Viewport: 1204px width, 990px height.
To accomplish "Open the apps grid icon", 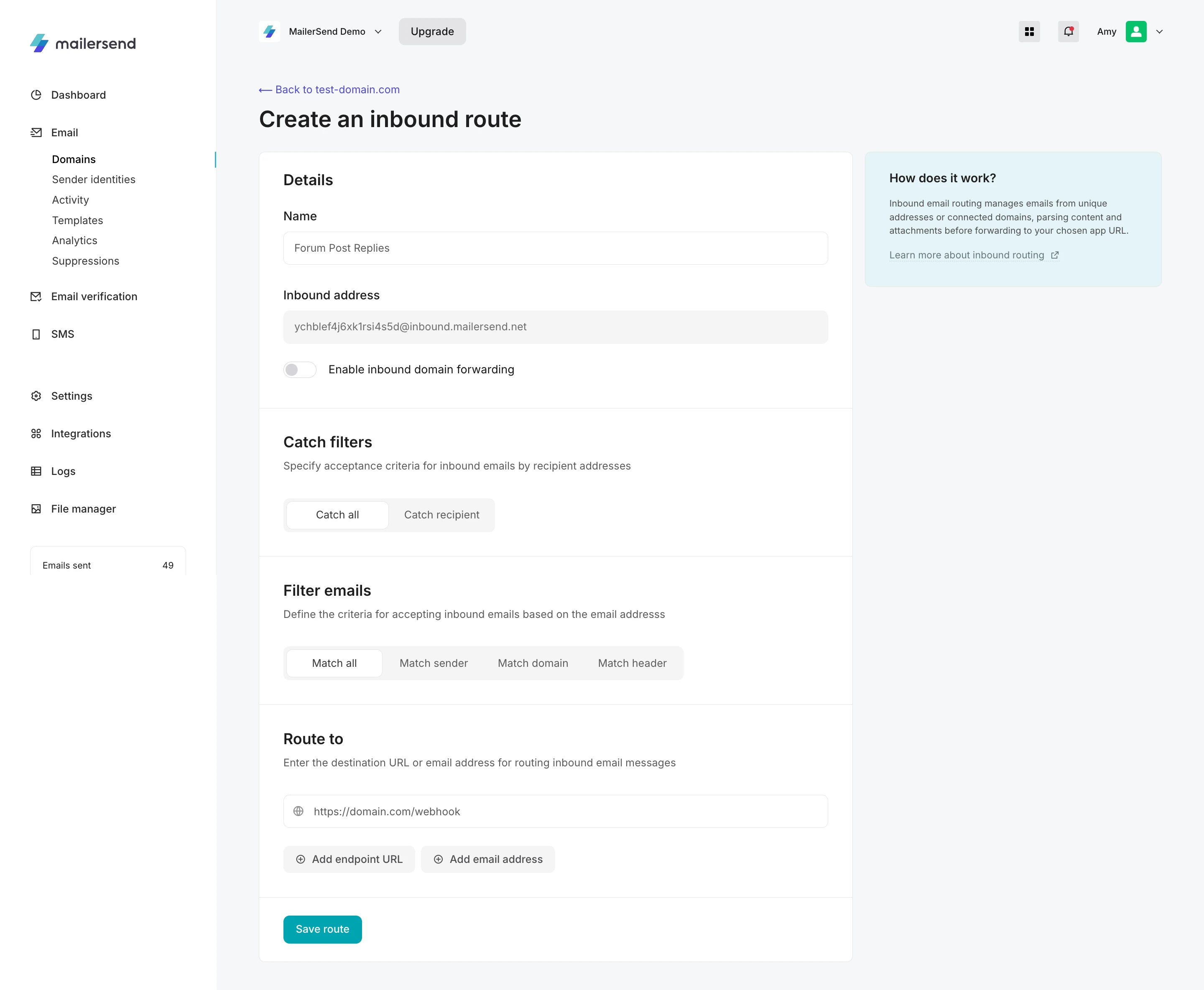I will [x=1029, y=32].
